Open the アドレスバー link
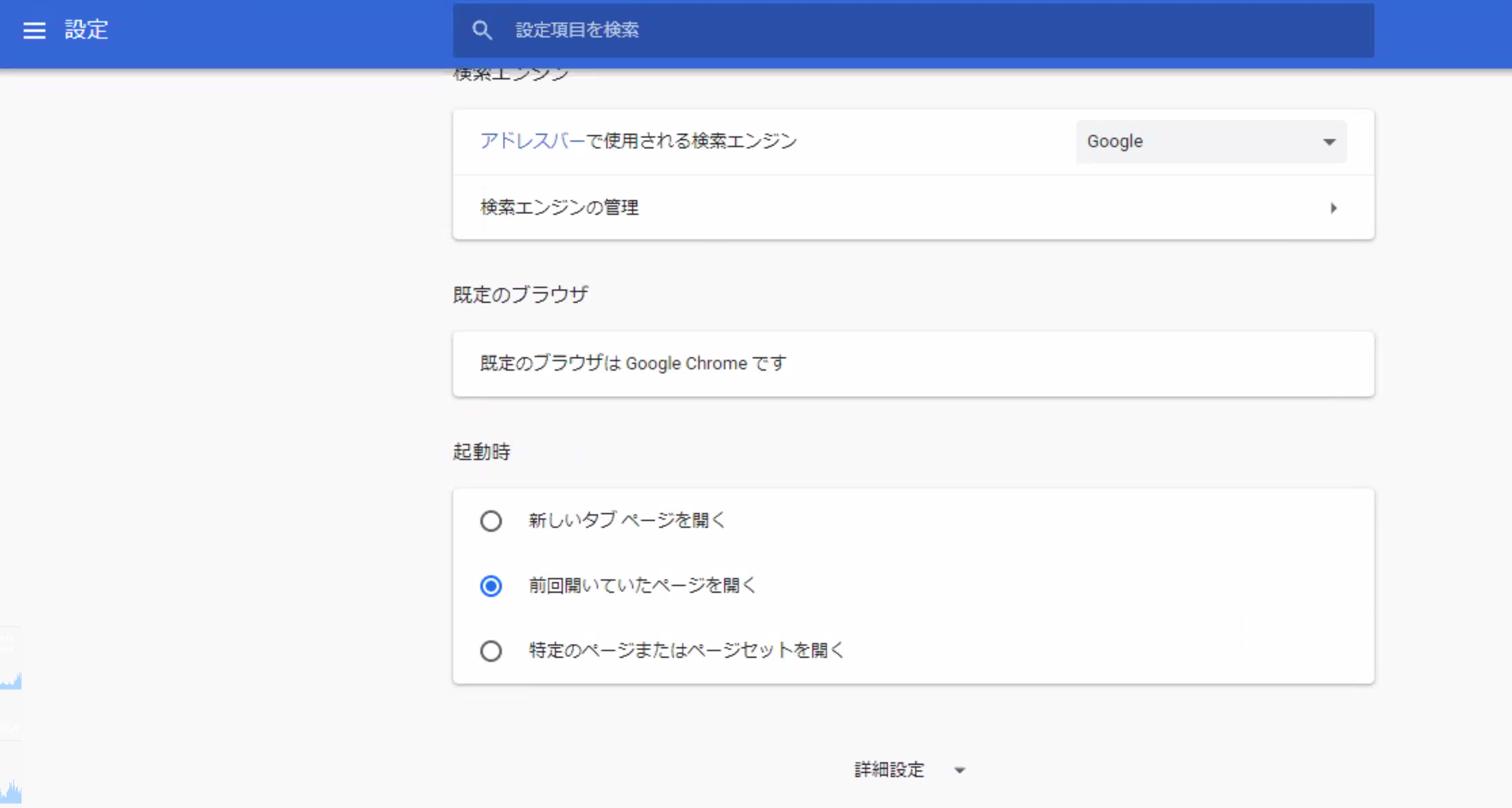This screenshot has width=1512, height=808. pyautogui.click(x=532, y=141)
